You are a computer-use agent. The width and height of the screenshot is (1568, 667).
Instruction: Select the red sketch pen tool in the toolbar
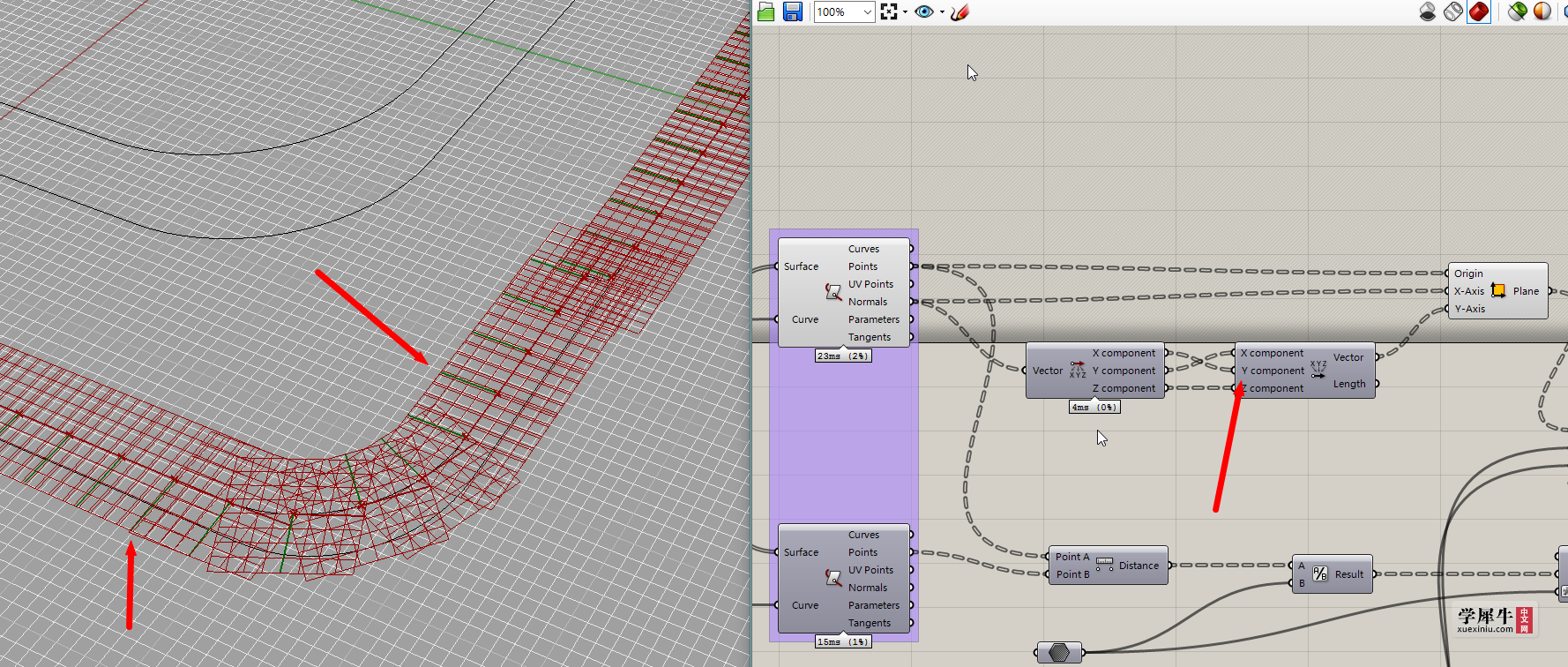pos(959,11)
